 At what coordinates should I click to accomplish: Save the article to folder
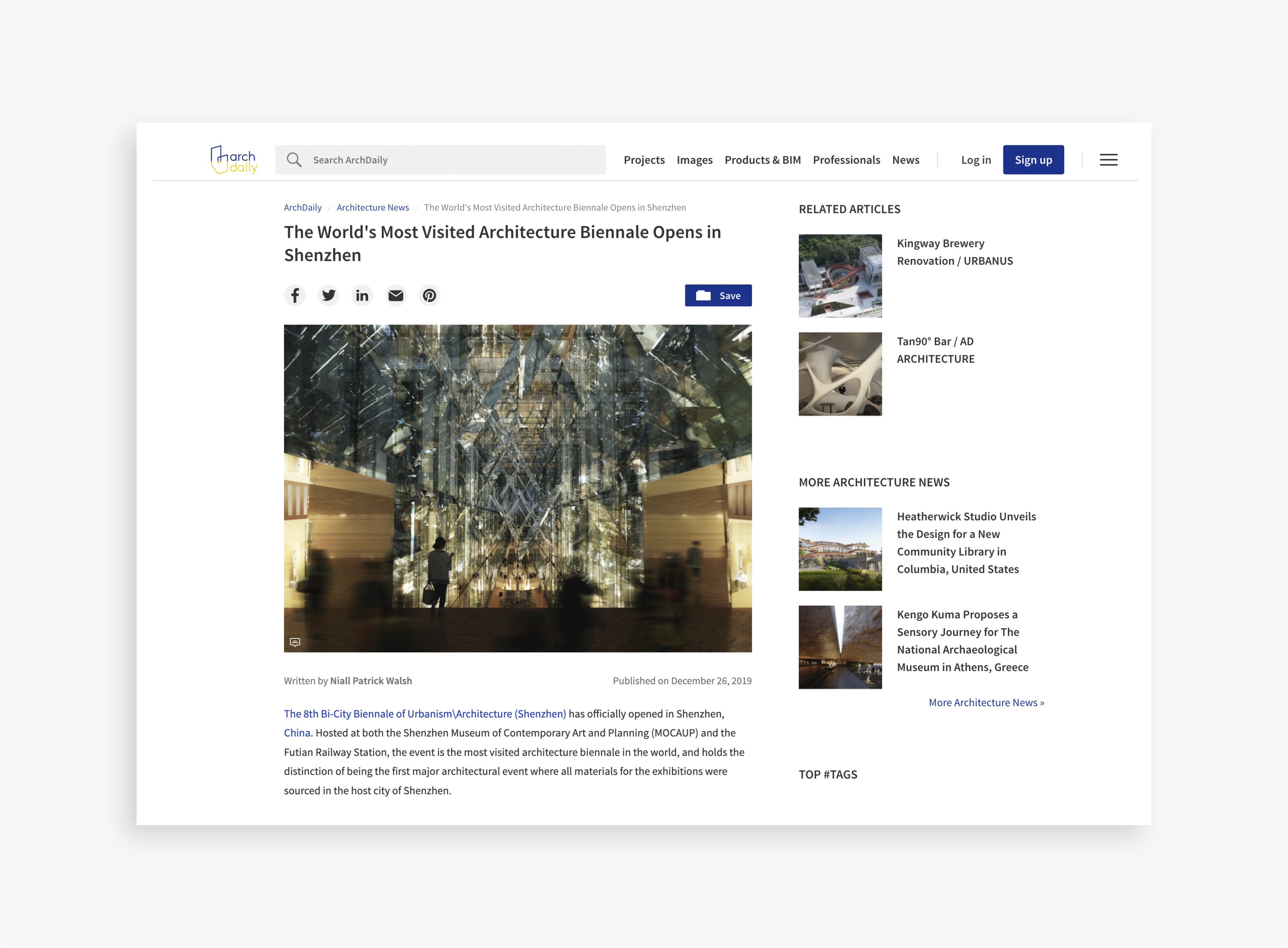tap(718, 296)
